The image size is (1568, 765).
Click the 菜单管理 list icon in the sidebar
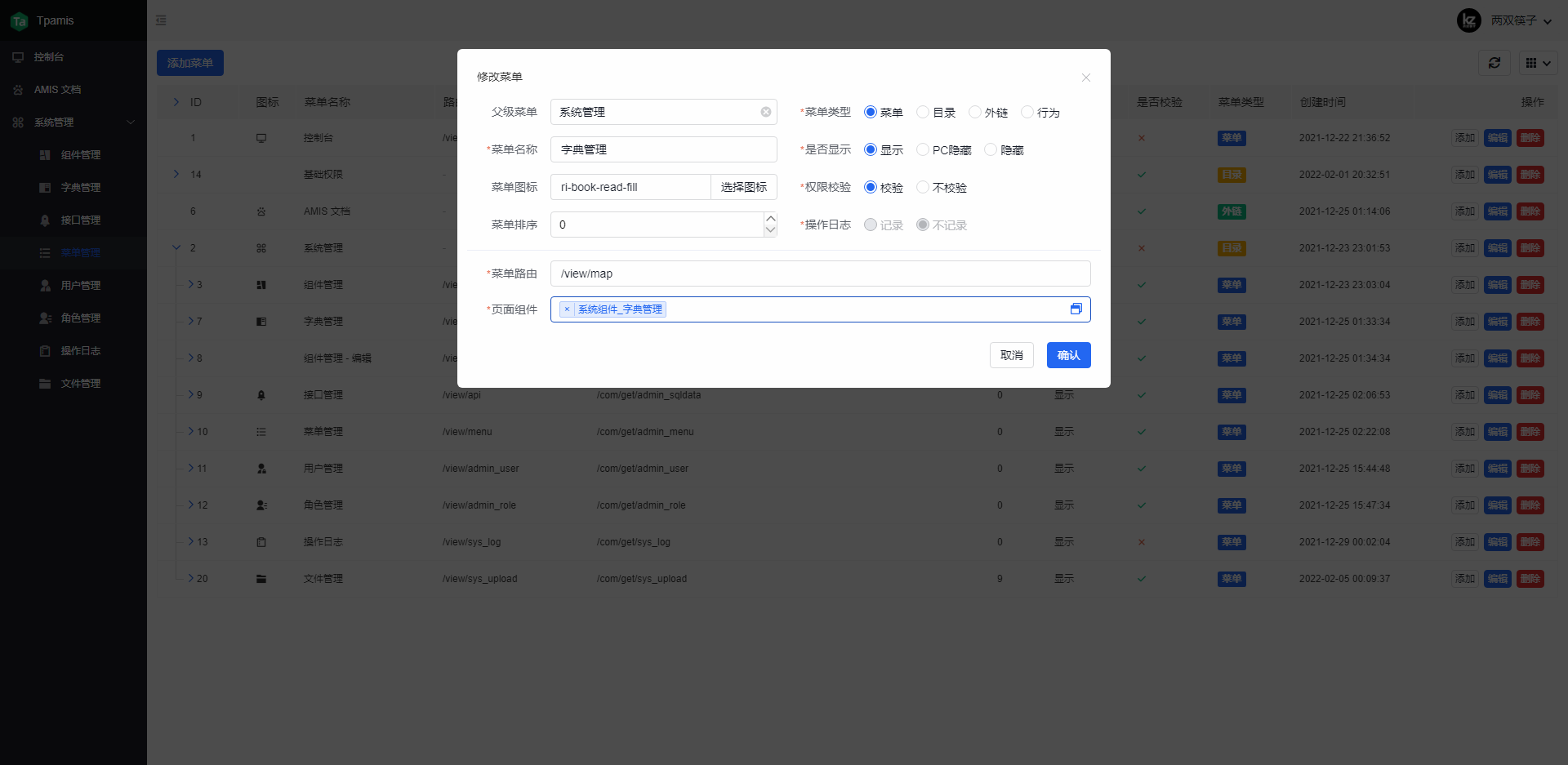(x=45, y=253)
